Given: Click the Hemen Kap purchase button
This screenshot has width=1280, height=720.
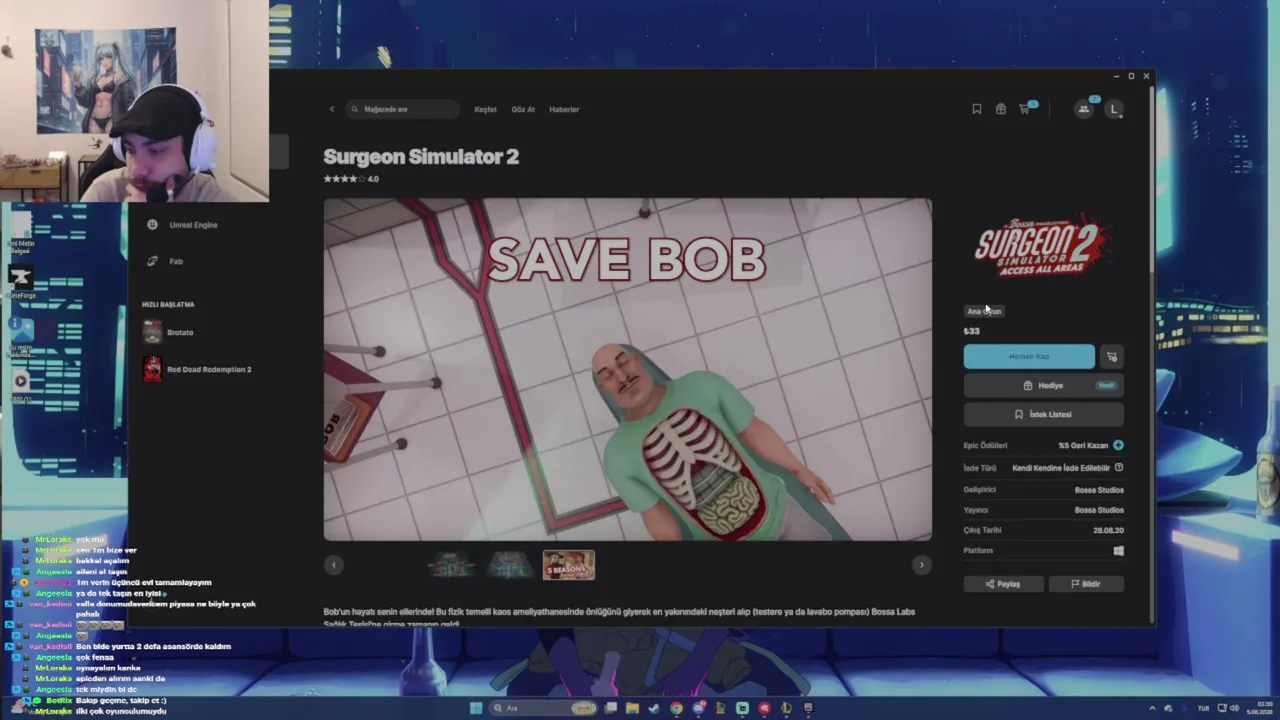Looking at the screenshot, I should 1029,356.
